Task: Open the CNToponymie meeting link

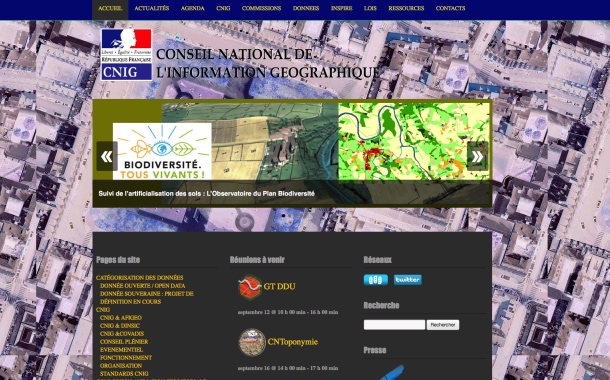Action: [x=293, y=342]
